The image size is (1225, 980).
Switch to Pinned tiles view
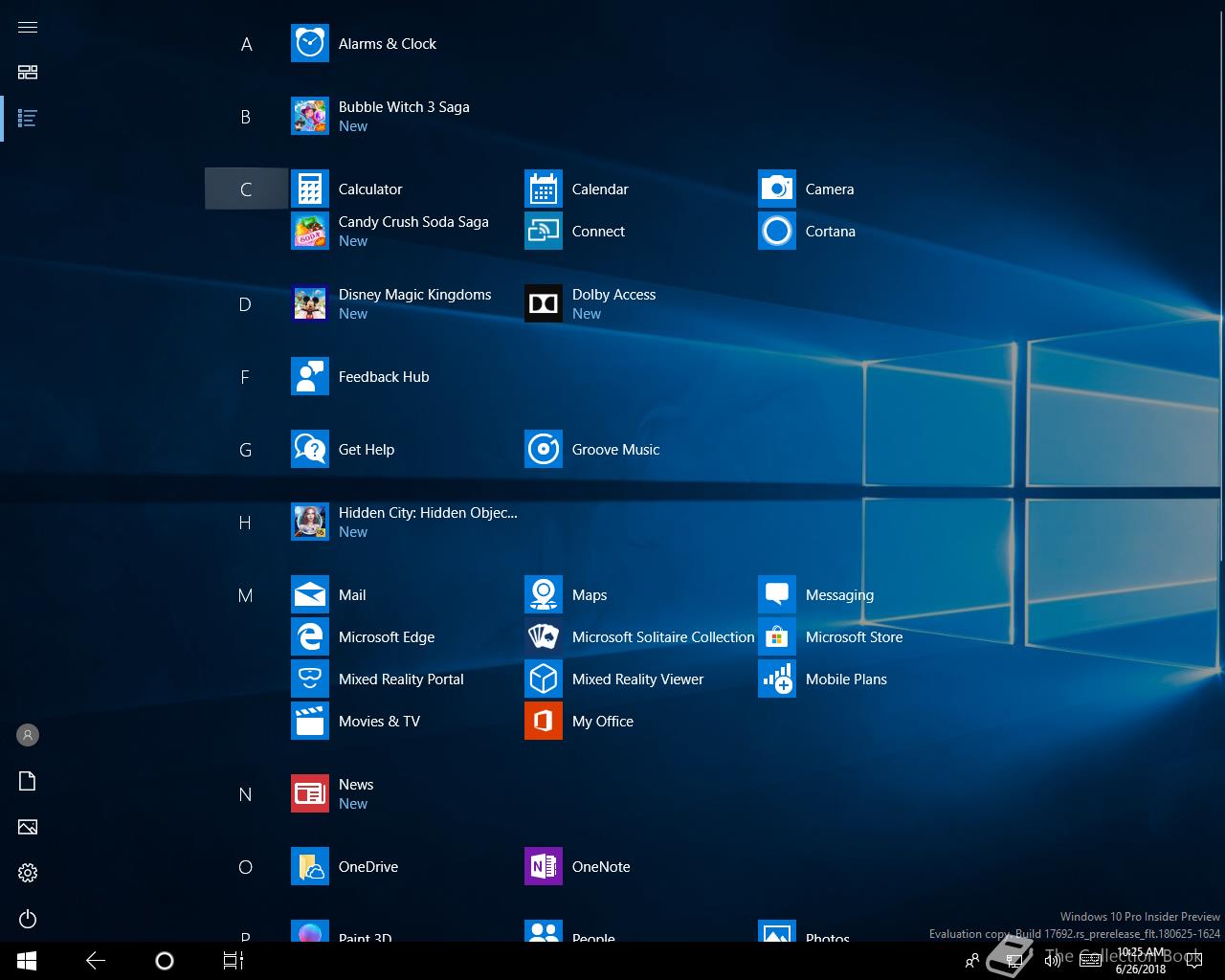coord(28,73)
